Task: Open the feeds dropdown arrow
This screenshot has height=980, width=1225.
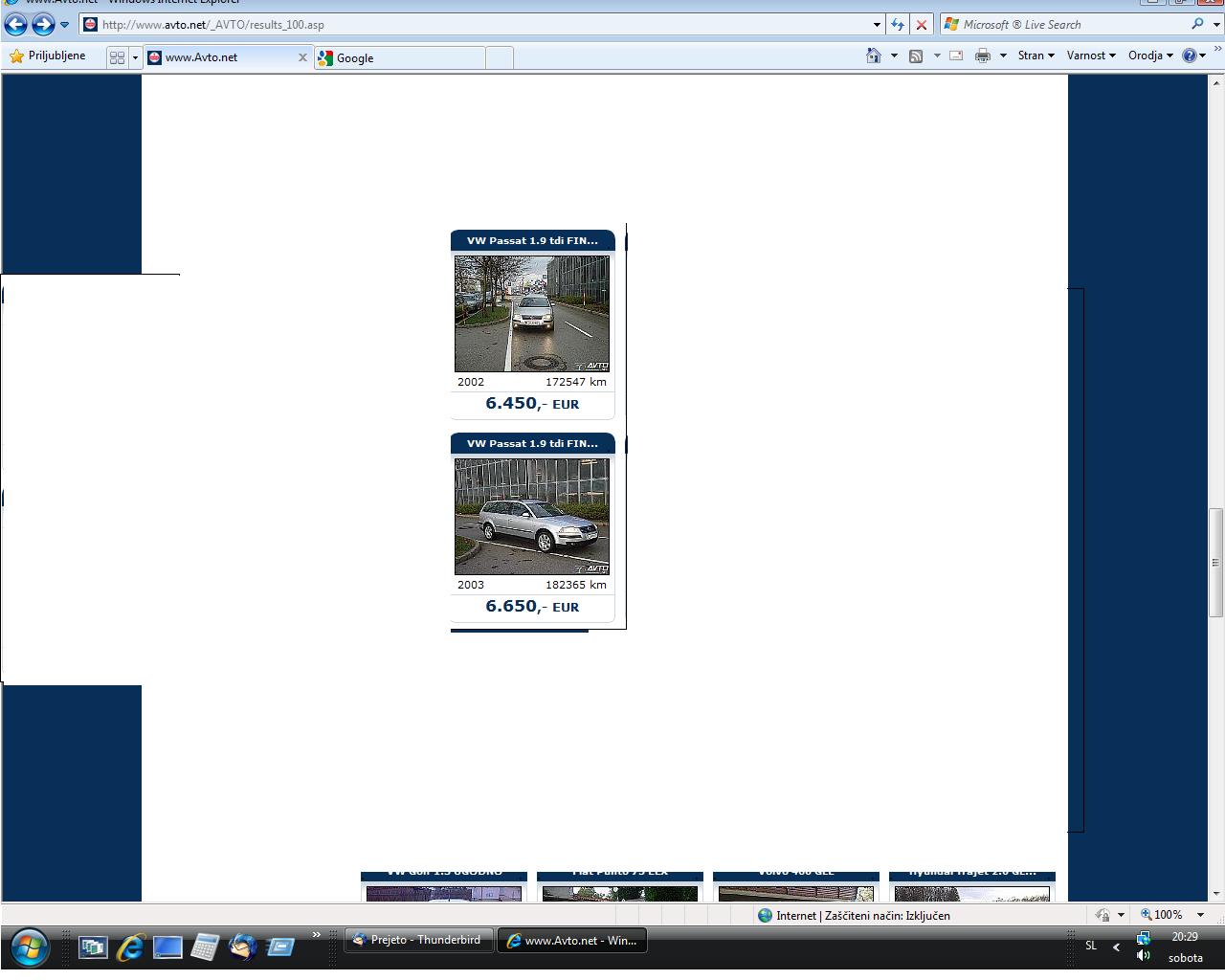Action: [x=936, y=56]
